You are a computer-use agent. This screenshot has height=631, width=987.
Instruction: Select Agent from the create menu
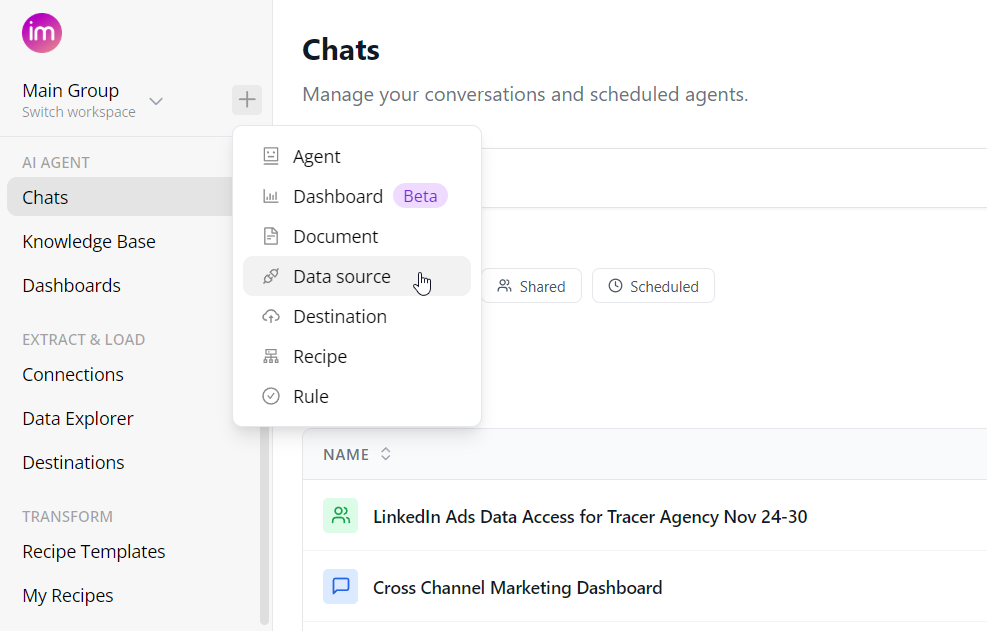click(x=316, y=157)
